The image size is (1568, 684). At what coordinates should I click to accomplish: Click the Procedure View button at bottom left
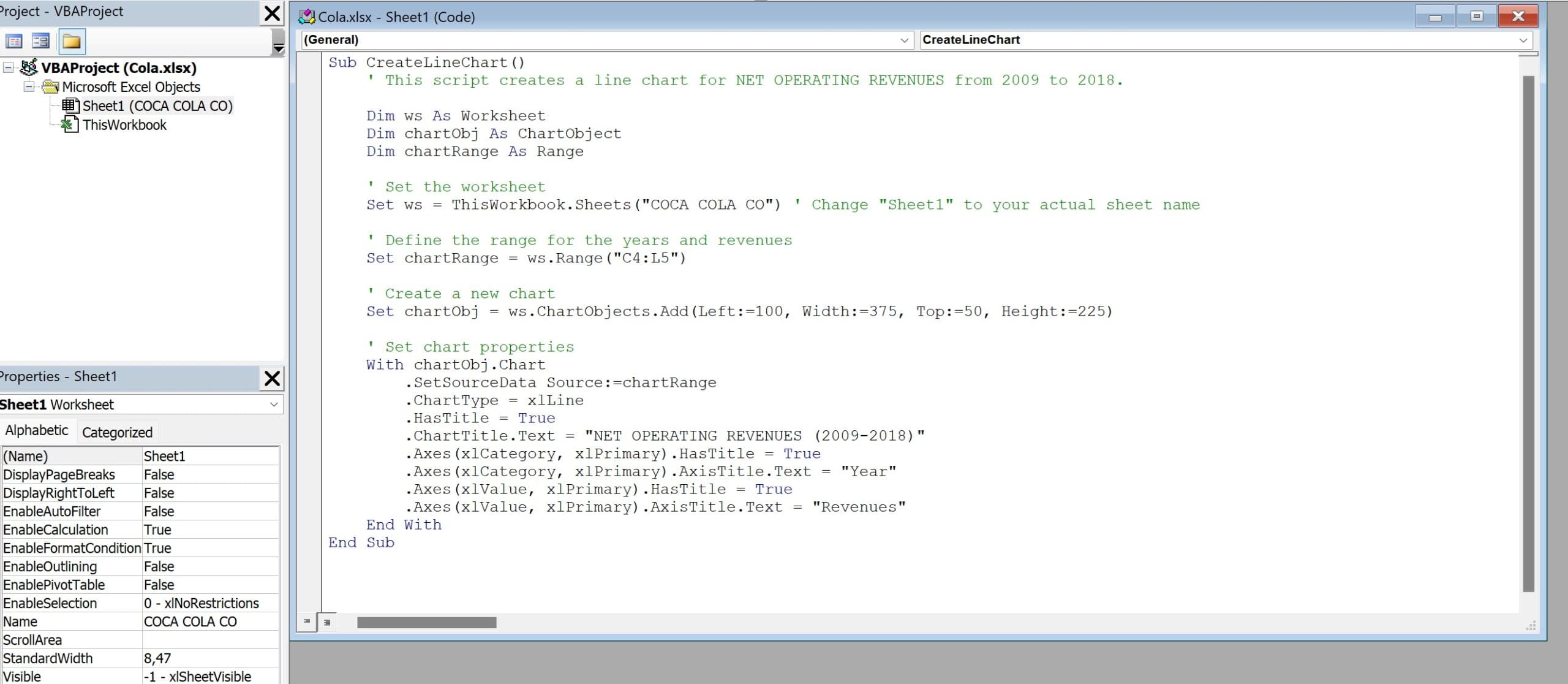tap(307, 621)
